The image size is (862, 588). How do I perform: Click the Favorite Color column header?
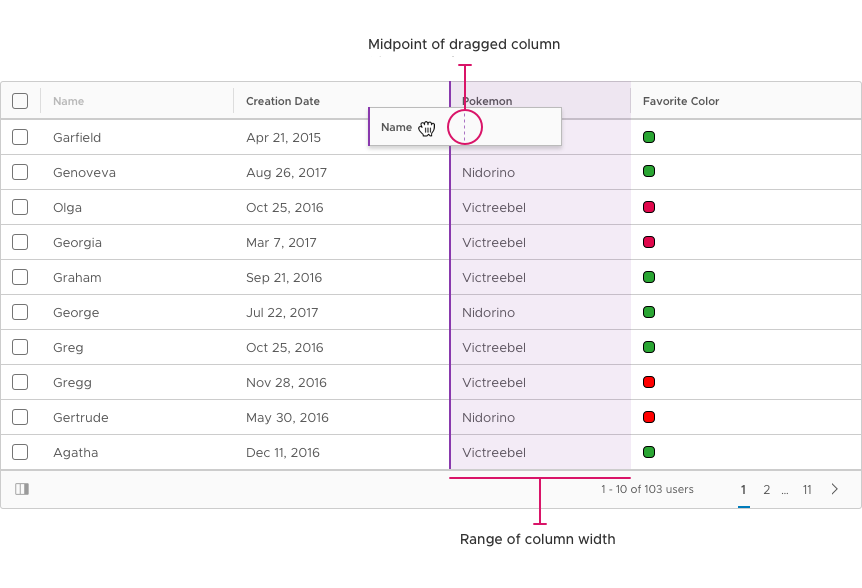point(681,101)
